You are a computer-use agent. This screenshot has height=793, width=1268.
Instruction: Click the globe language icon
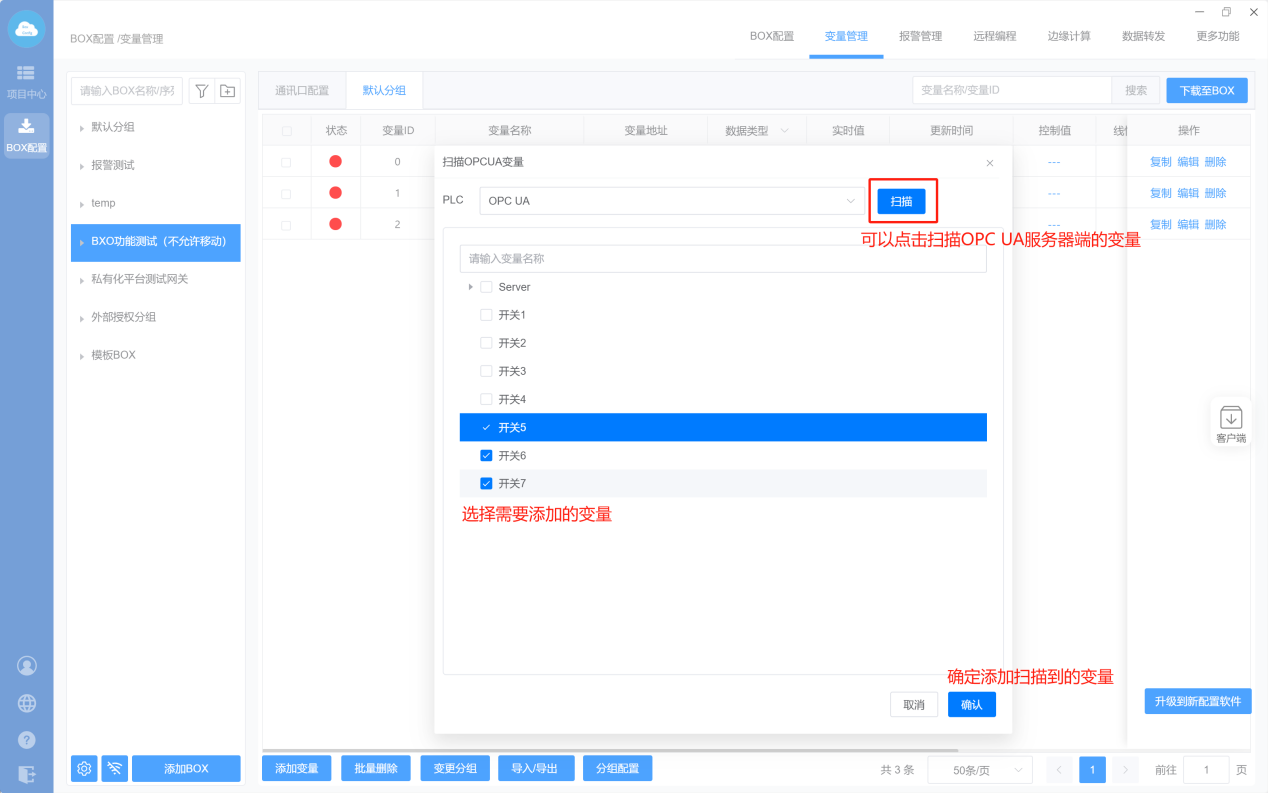click(x=27, y=703)
